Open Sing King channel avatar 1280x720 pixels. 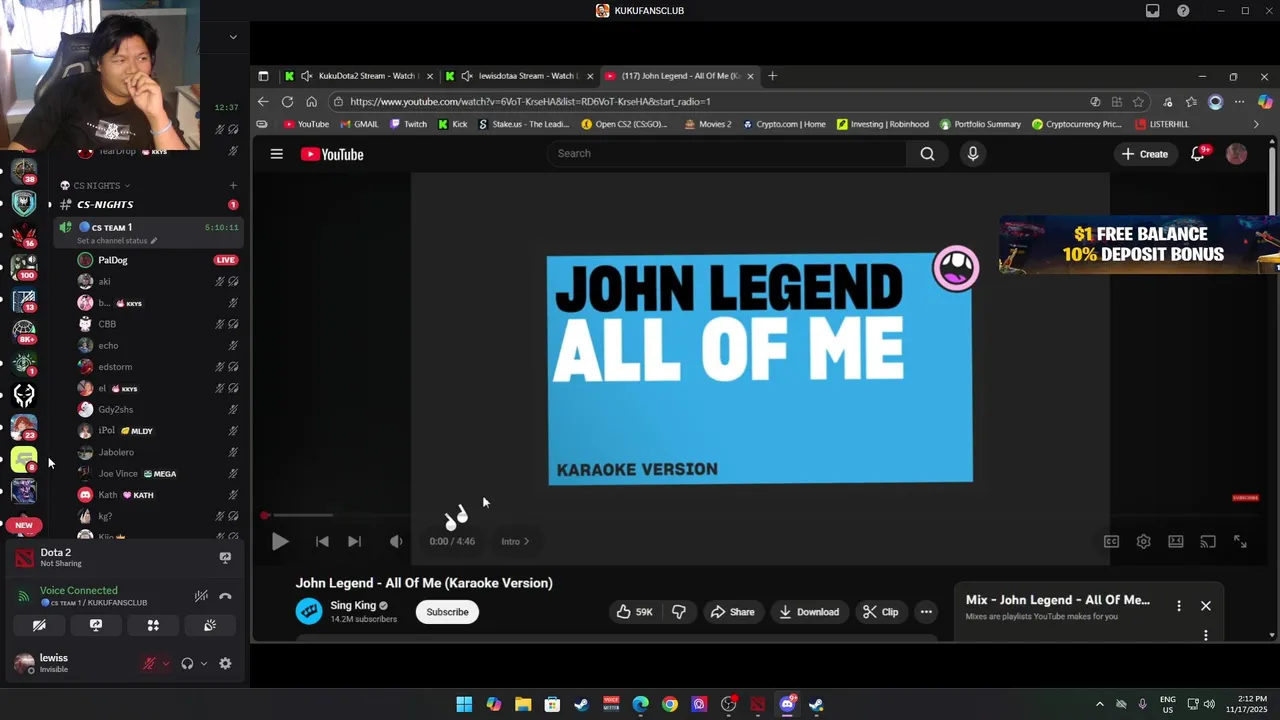point(309,611)
